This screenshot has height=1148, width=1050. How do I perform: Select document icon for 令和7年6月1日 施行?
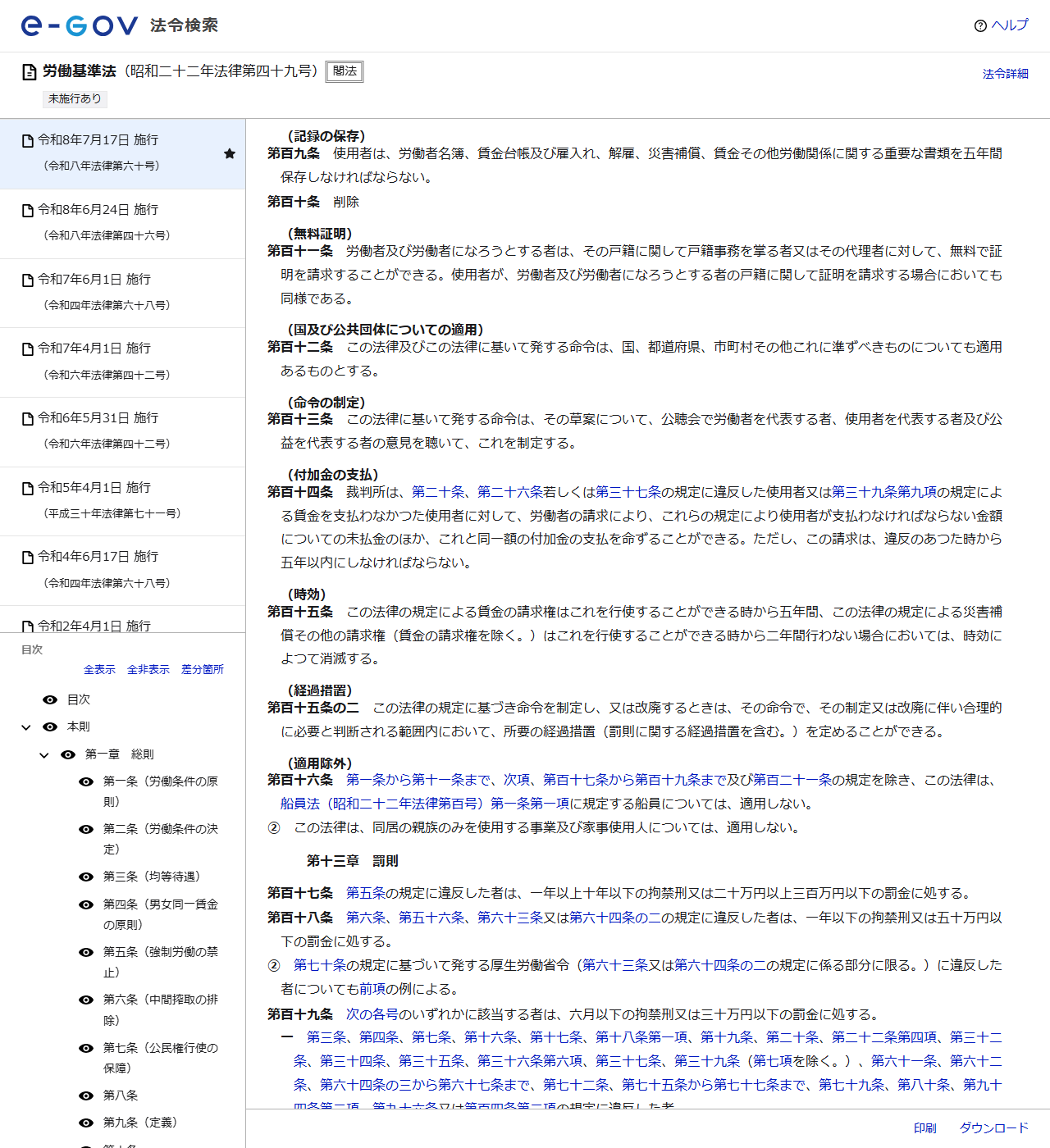(x=28, y=280)
